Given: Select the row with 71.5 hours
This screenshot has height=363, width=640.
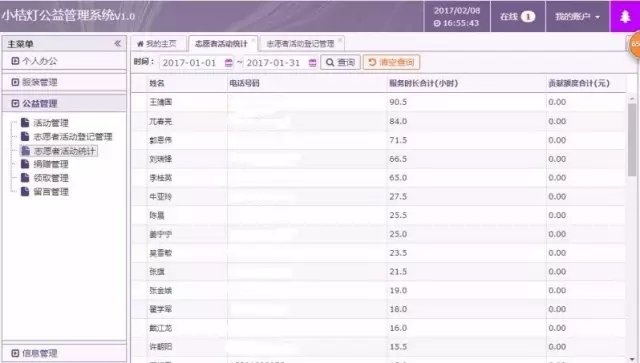Looking at the screenshot, I should tap(378, 140).
